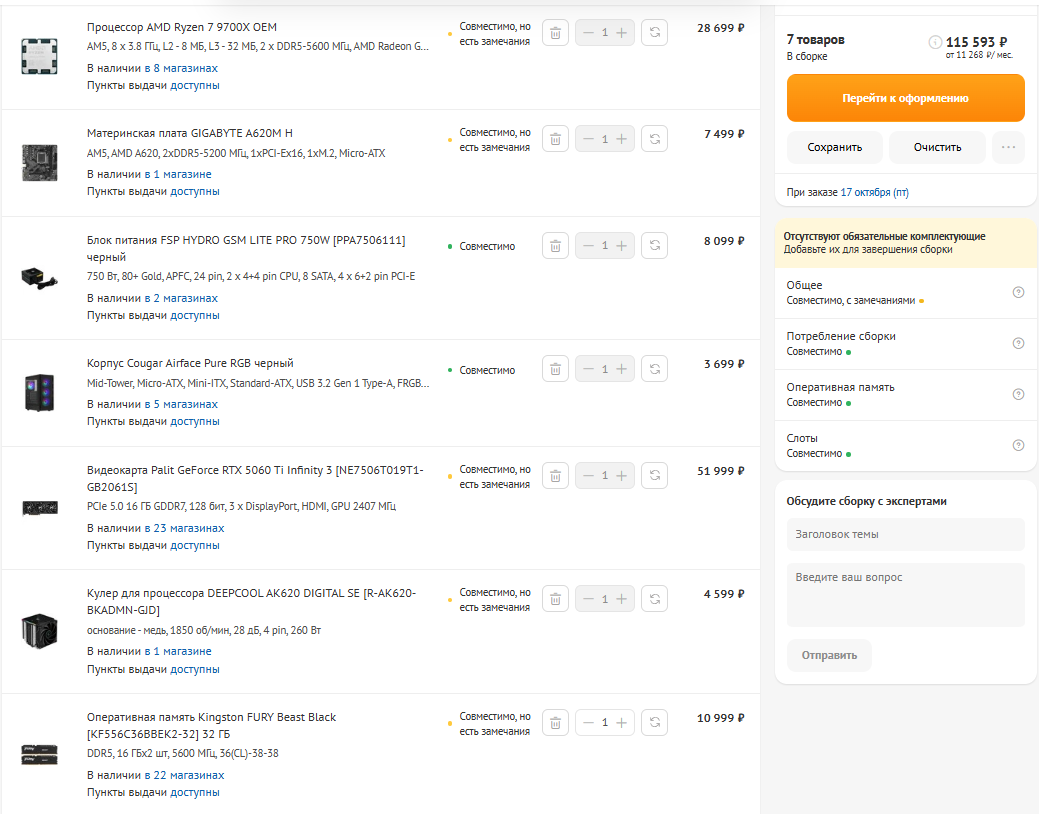This screenshot has height=814, width=1039.
Task: Increase quantity of FSP HYDRO power supply
Action: [622, 246]
